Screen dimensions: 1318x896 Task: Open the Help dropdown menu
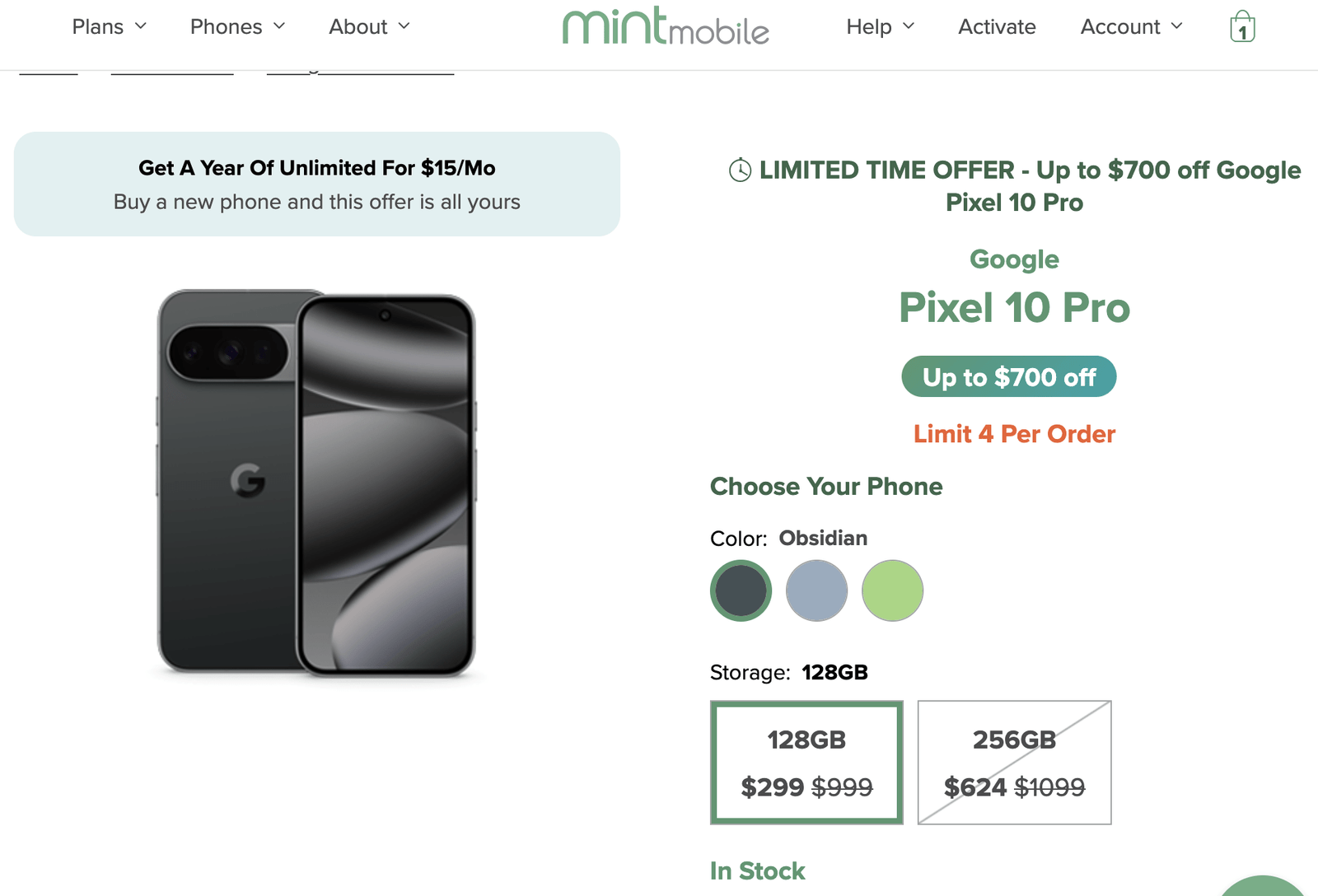point(880,26)
